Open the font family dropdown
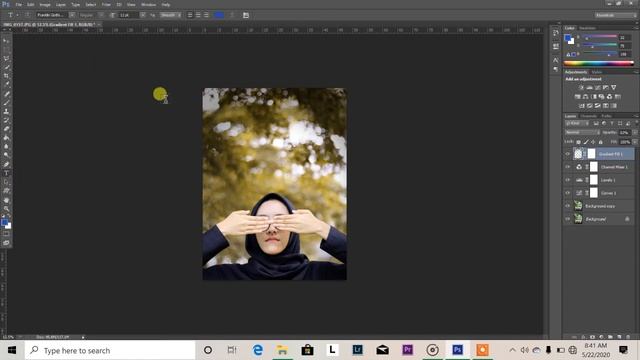 pos(72,15)
